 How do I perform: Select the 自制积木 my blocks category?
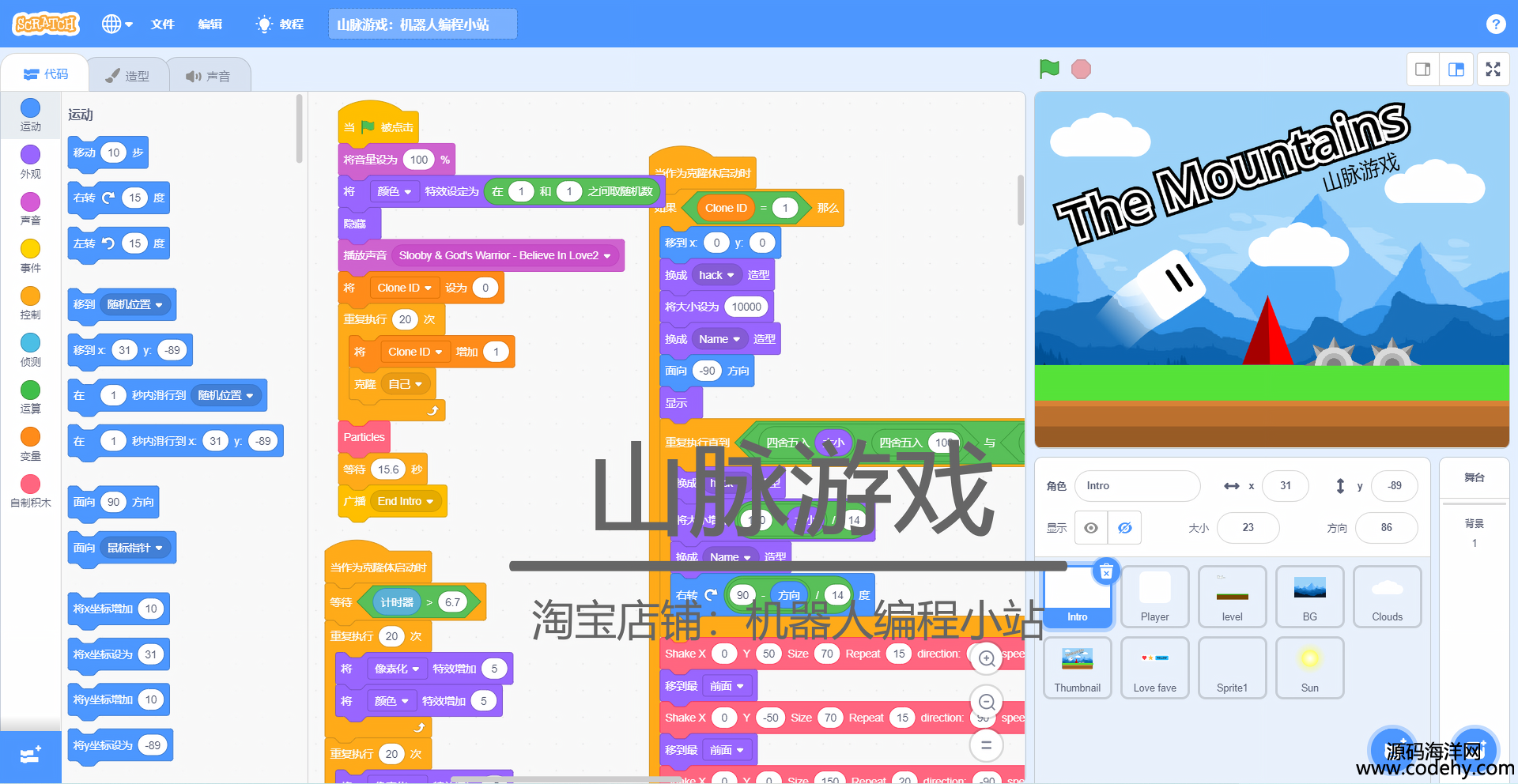coord(30,492)
